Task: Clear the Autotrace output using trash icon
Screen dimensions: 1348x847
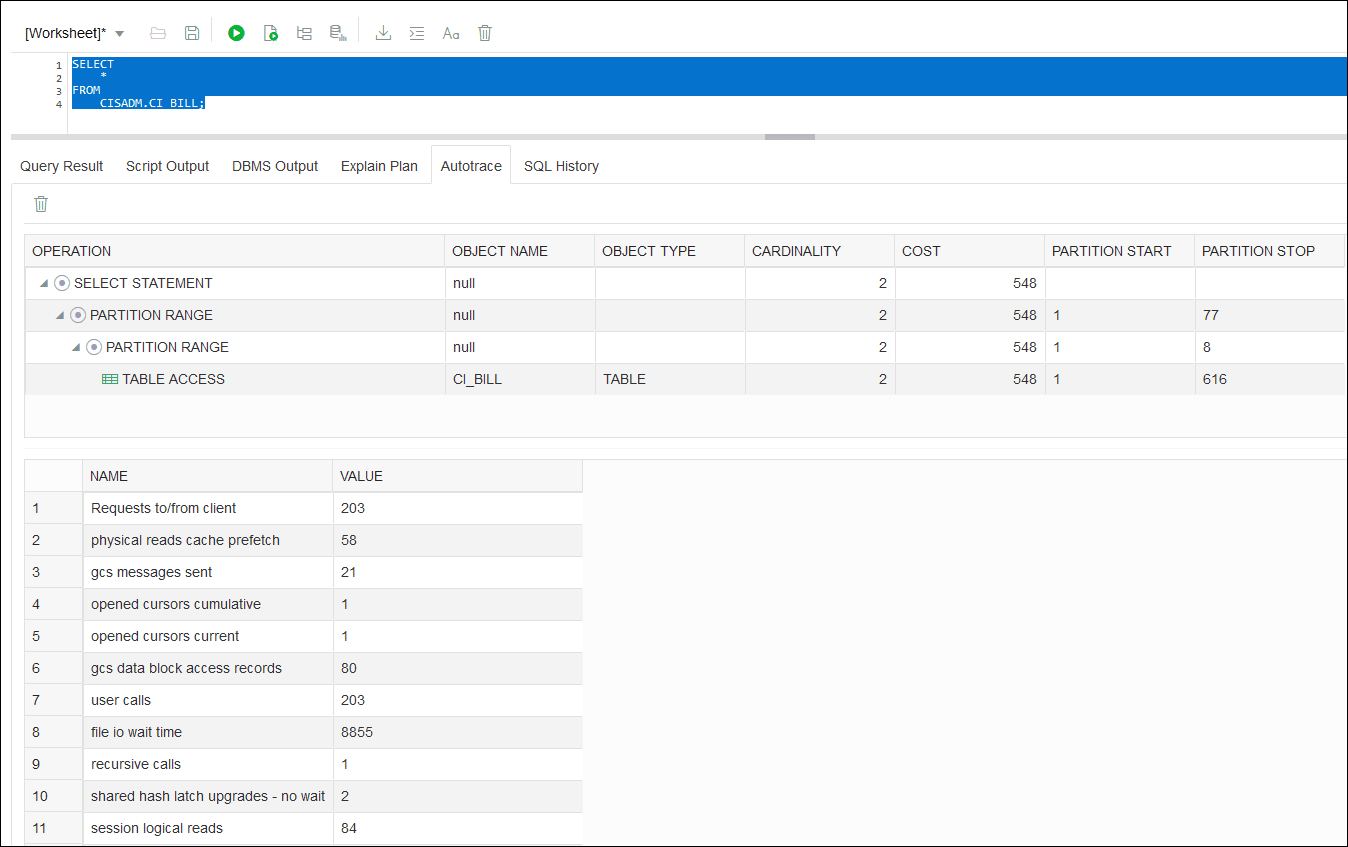Action: pyautogui.click(x=40, y=203)
